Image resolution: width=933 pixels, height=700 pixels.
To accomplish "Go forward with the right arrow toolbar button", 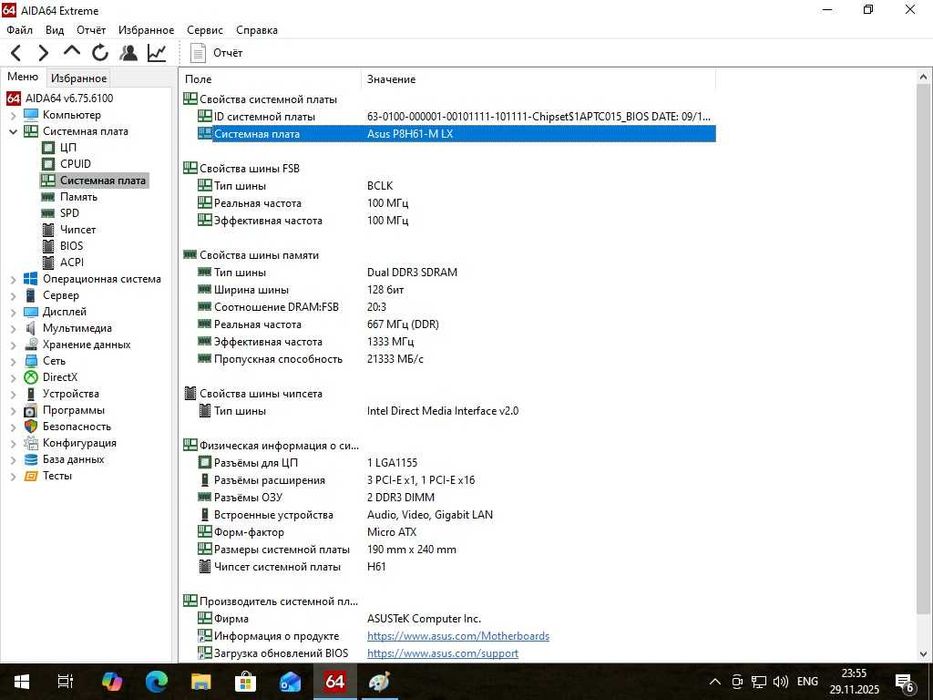I will point(43,53).
